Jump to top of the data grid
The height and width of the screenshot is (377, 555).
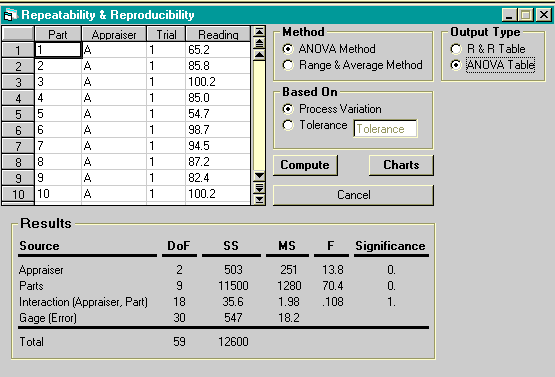coord(259,31)
